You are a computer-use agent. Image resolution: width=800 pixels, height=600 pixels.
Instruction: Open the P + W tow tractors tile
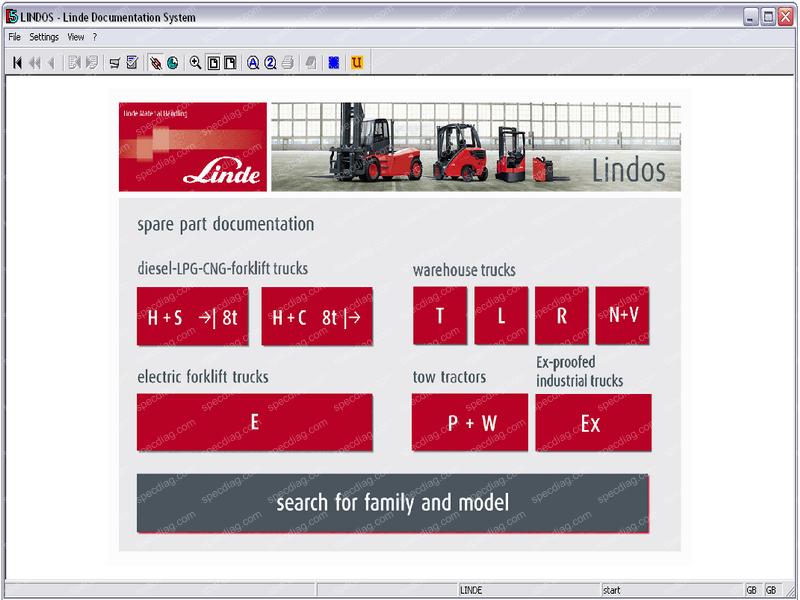470,422
